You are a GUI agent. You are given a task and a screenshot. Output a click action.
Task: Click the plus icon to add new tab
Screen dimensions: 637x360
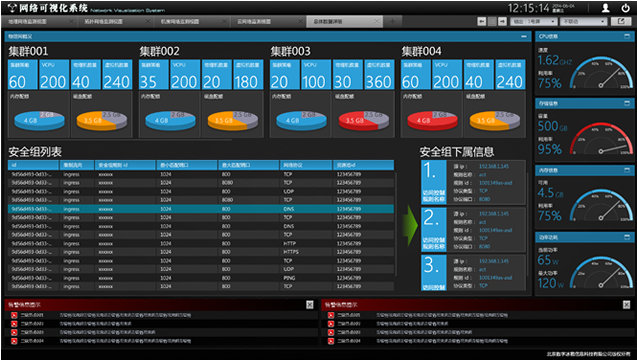[x=392, y=21]
